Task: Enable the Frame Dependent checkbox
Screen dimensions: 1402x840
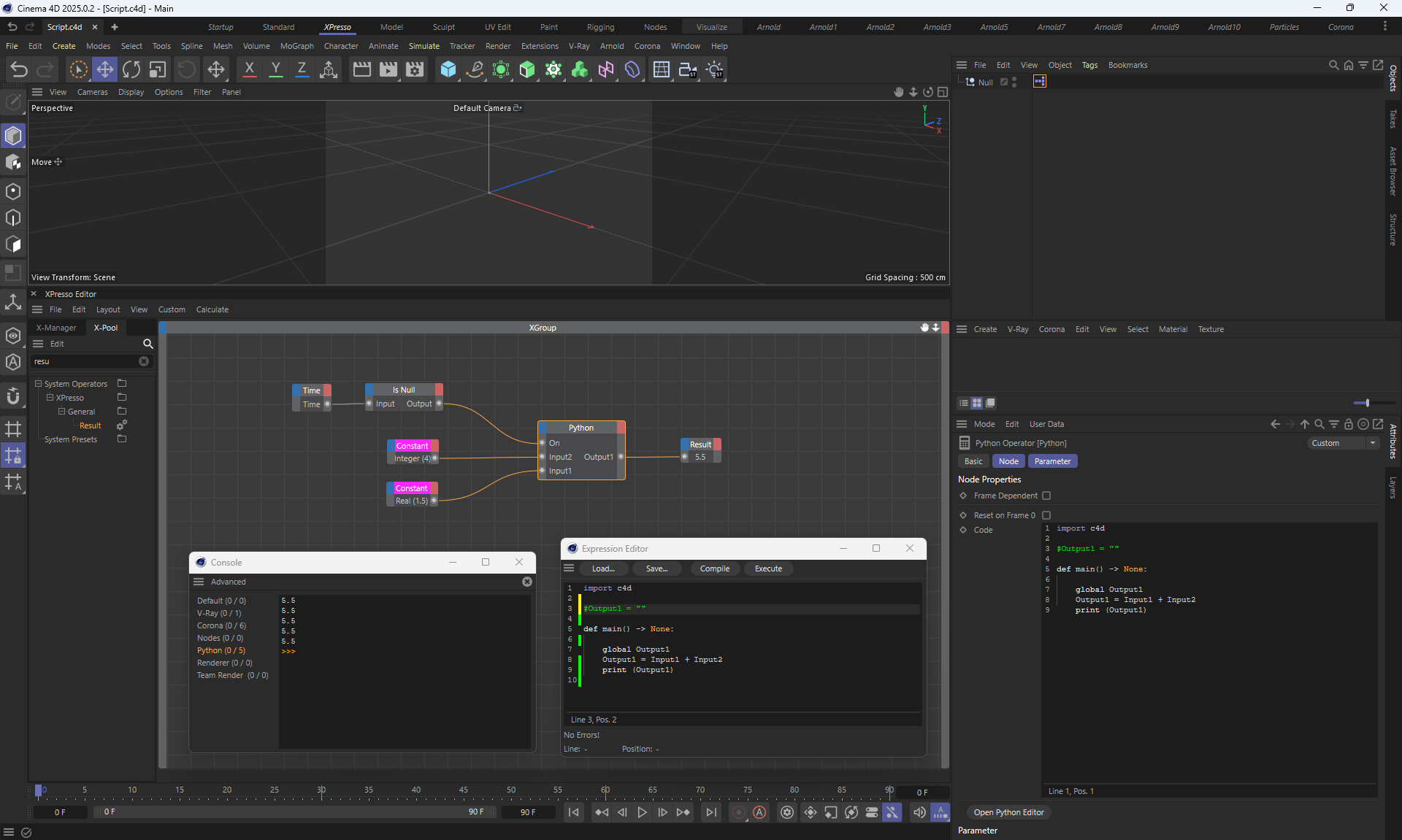Action: click(x=1046, y=496)
